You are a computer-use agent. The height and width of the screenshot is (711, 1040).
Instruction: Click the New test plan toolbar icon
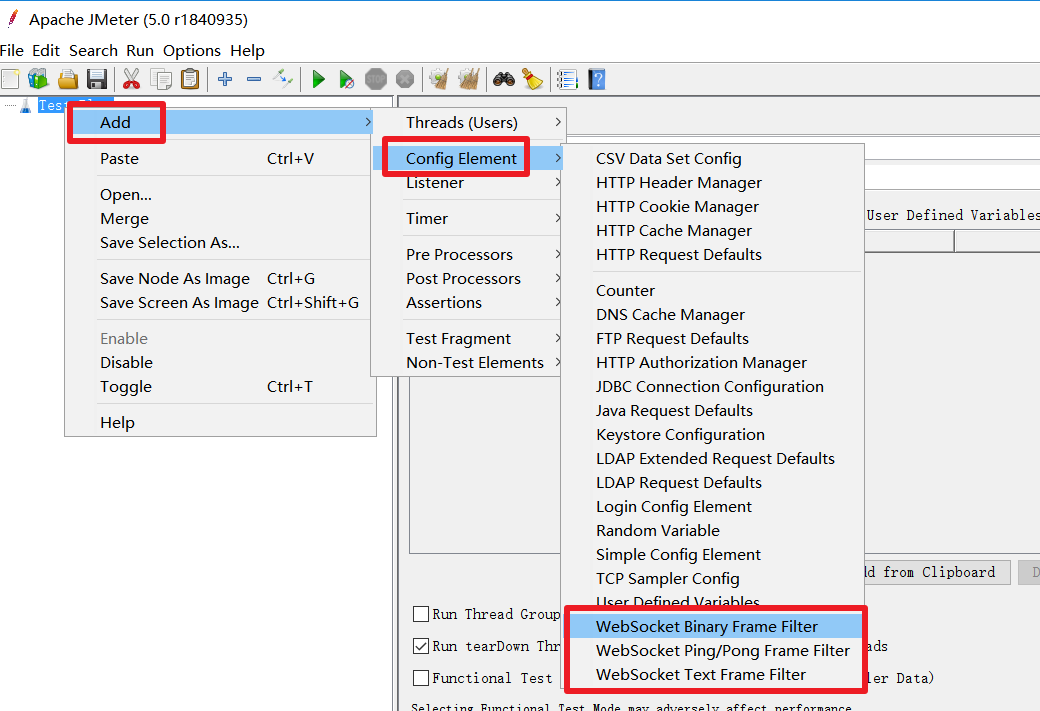(x=11, y=80)
